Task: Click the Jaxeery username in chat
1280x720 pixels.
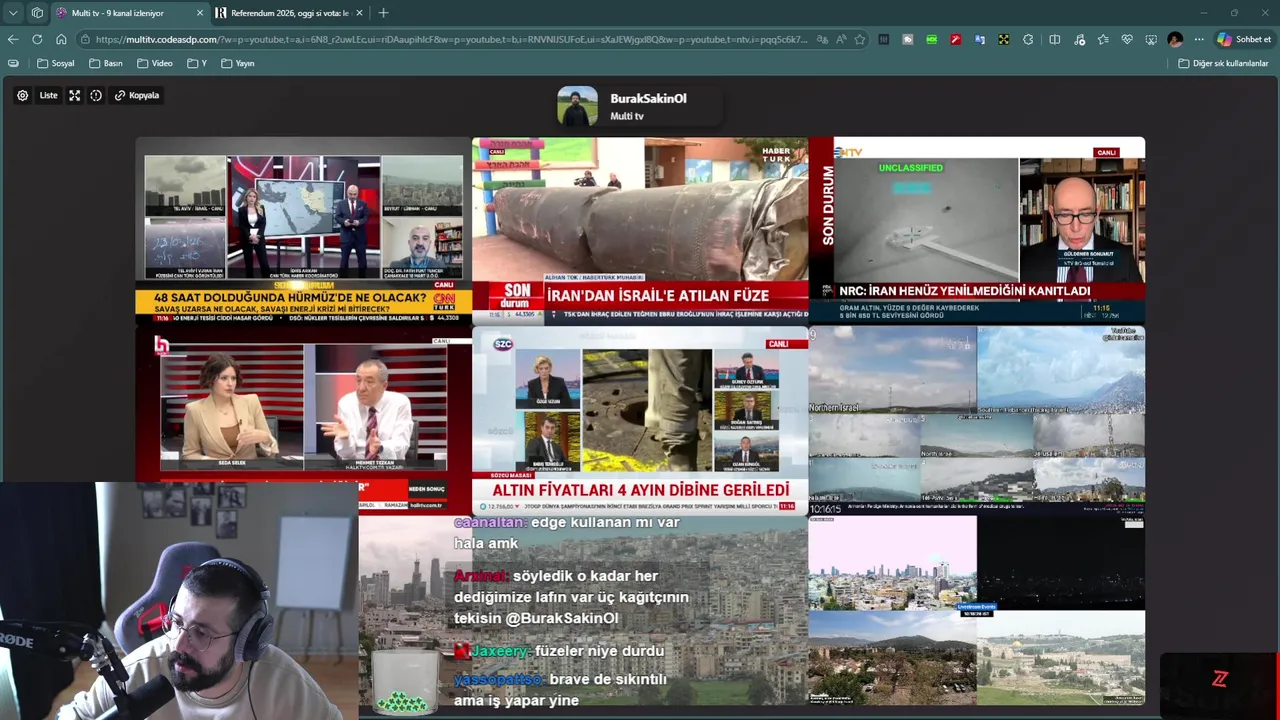Action: pyautogui.click(x=500, y=650)
